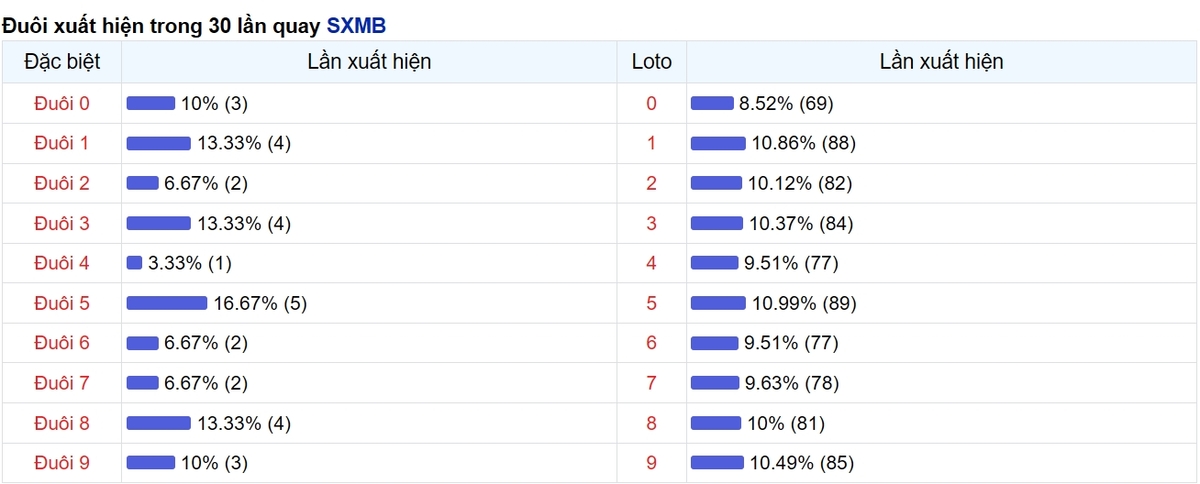Click the Đặc biệt column header

tap(61, 62)
